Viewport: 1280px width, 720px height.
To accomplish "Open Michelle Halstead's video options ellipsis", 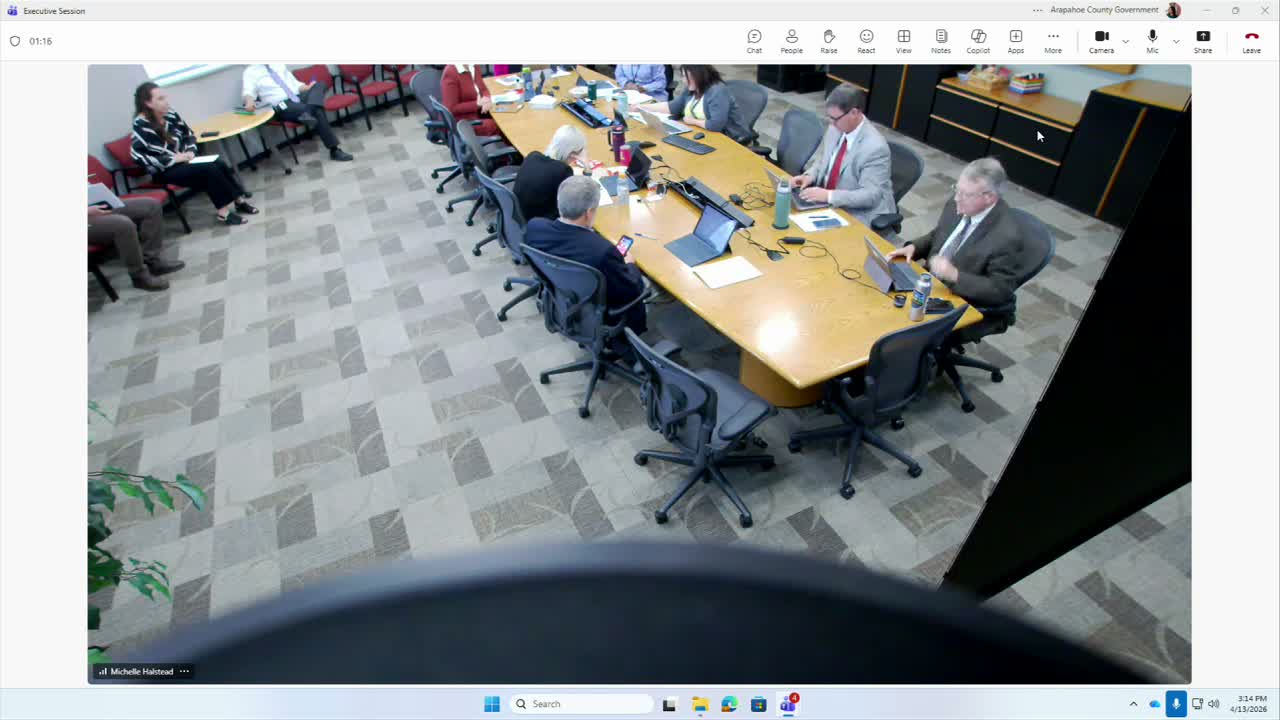I will (x=184, y=671).
